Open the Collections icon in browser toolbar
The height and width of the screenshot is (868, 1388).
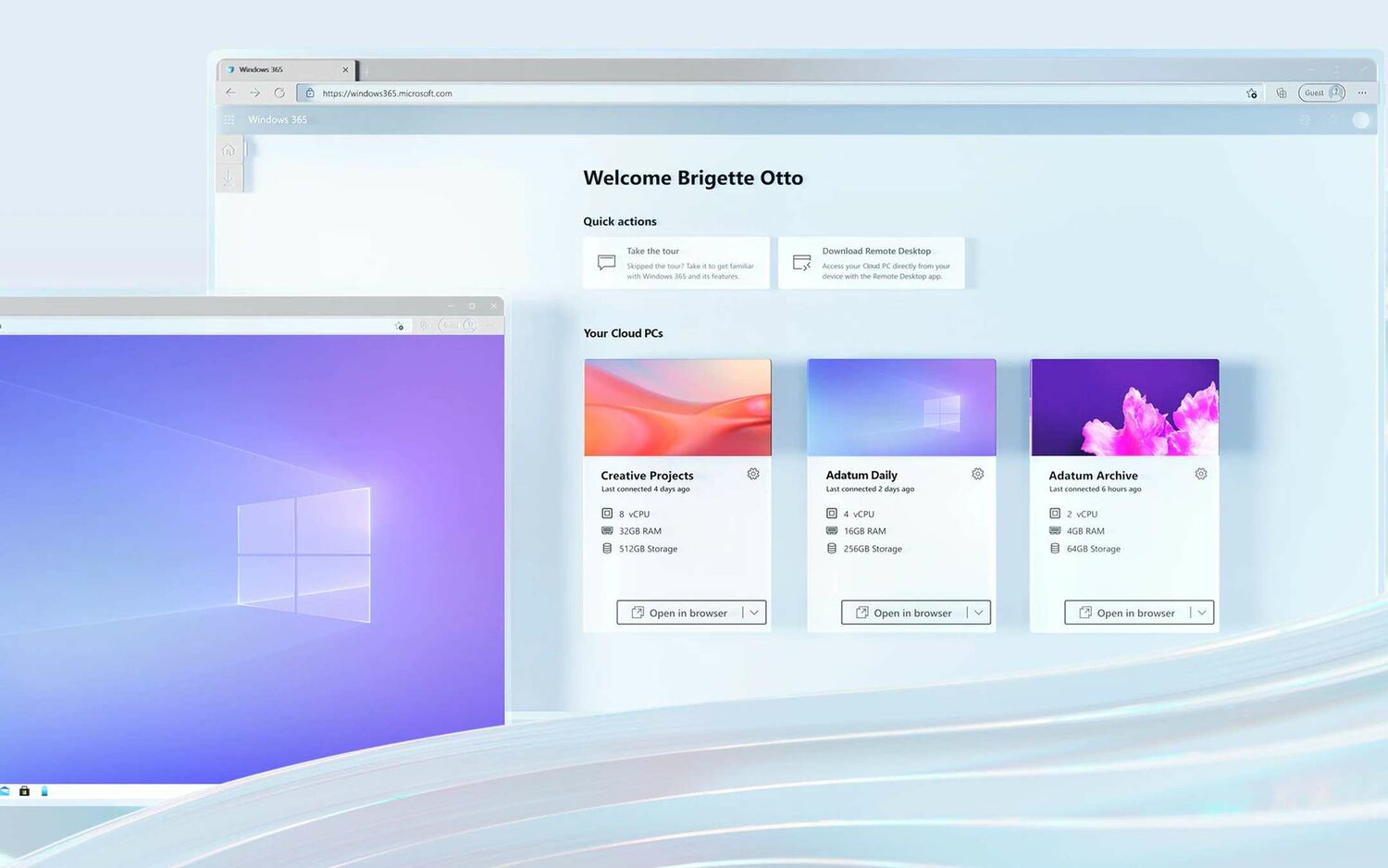tap(1282, 93)
